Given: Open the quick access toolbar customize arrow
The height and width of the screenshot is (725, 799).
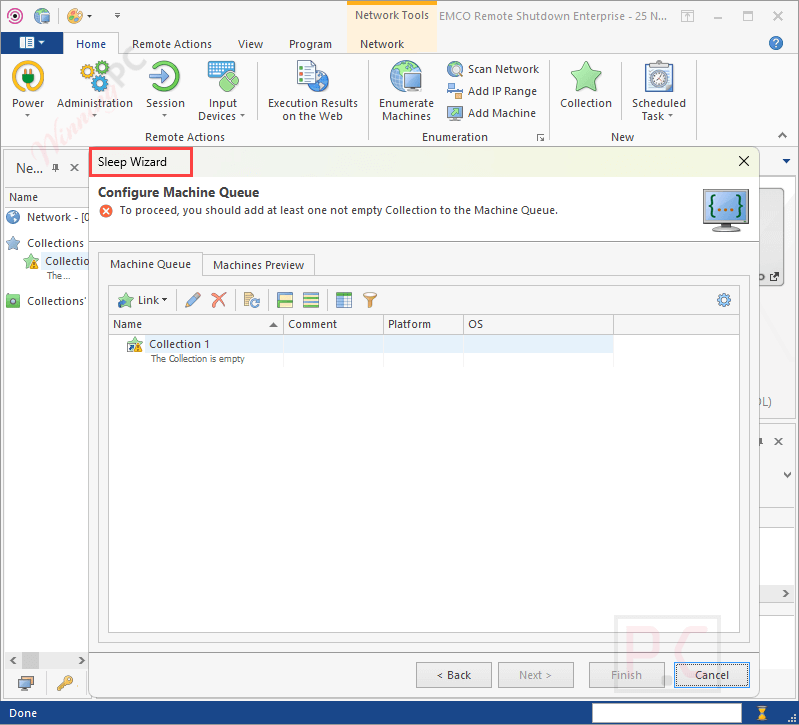Looking at the screenshot, I should (x=117, y=16).
